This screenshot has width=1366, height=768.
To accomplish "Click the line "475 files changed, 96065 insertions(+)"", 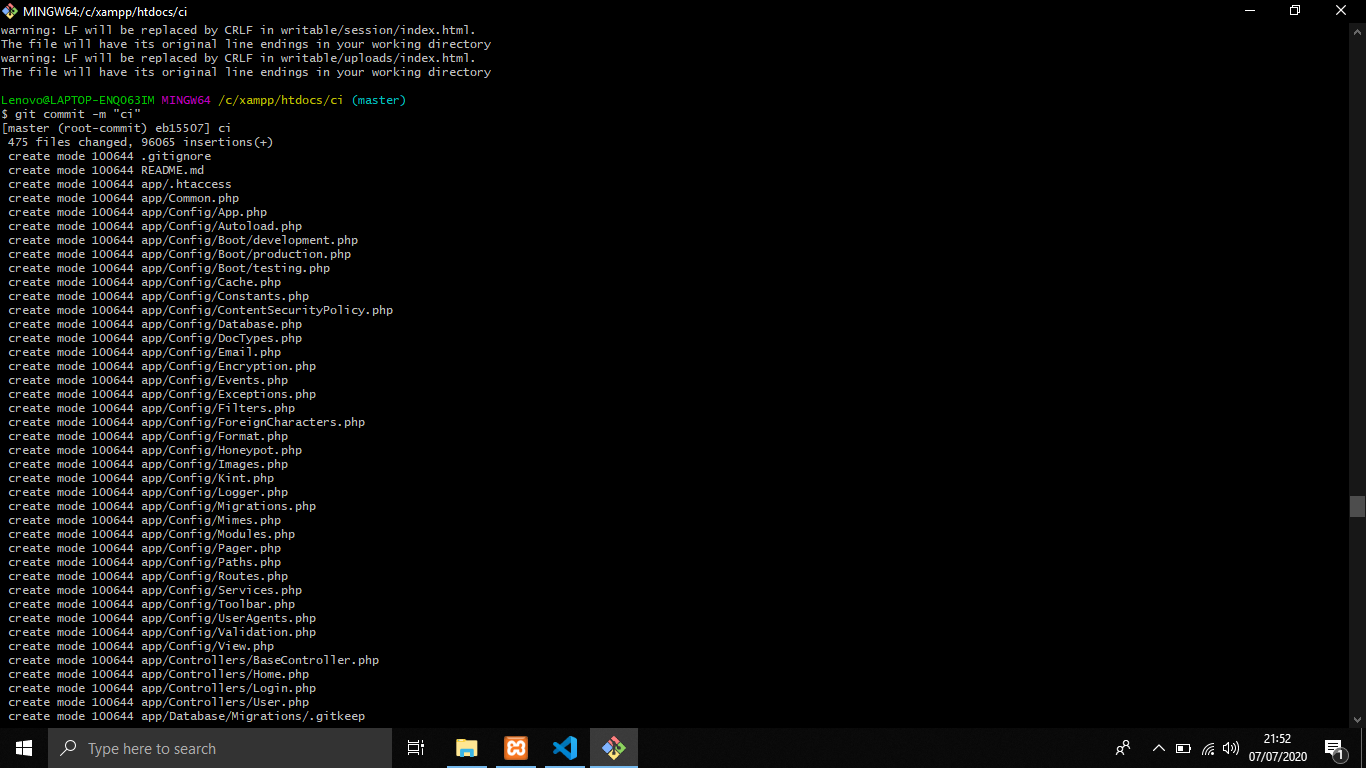I will point(140,142).
